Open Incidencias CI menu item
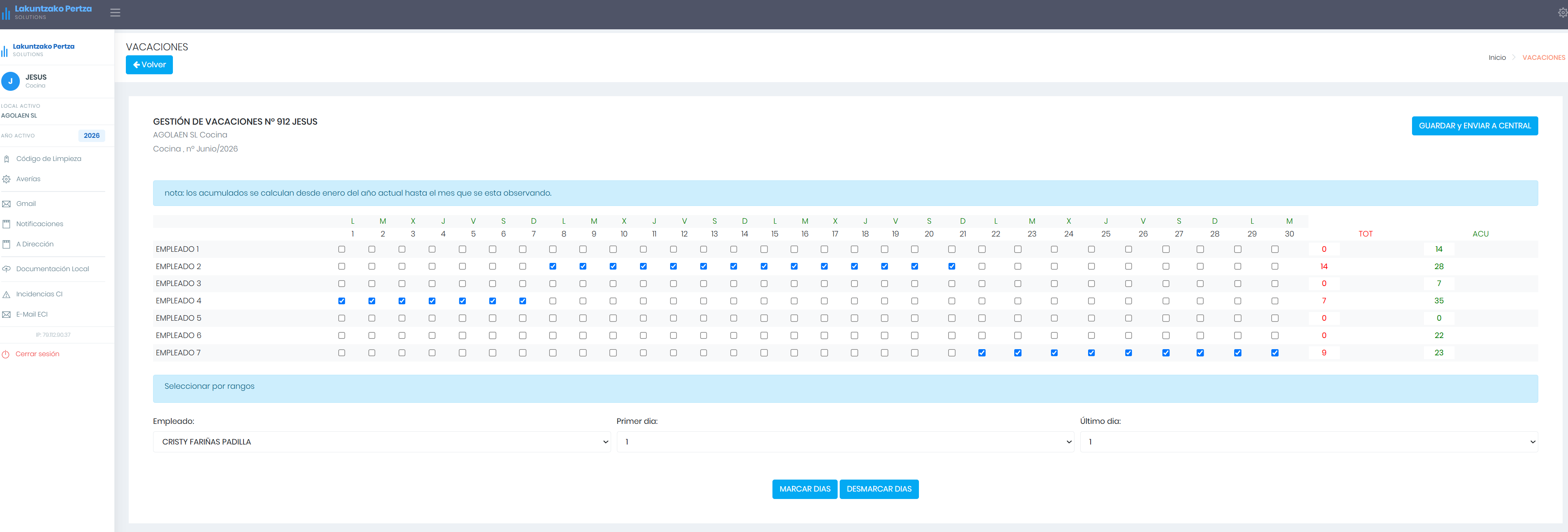The image size is (1568, 532). click(x=40, y=294)
